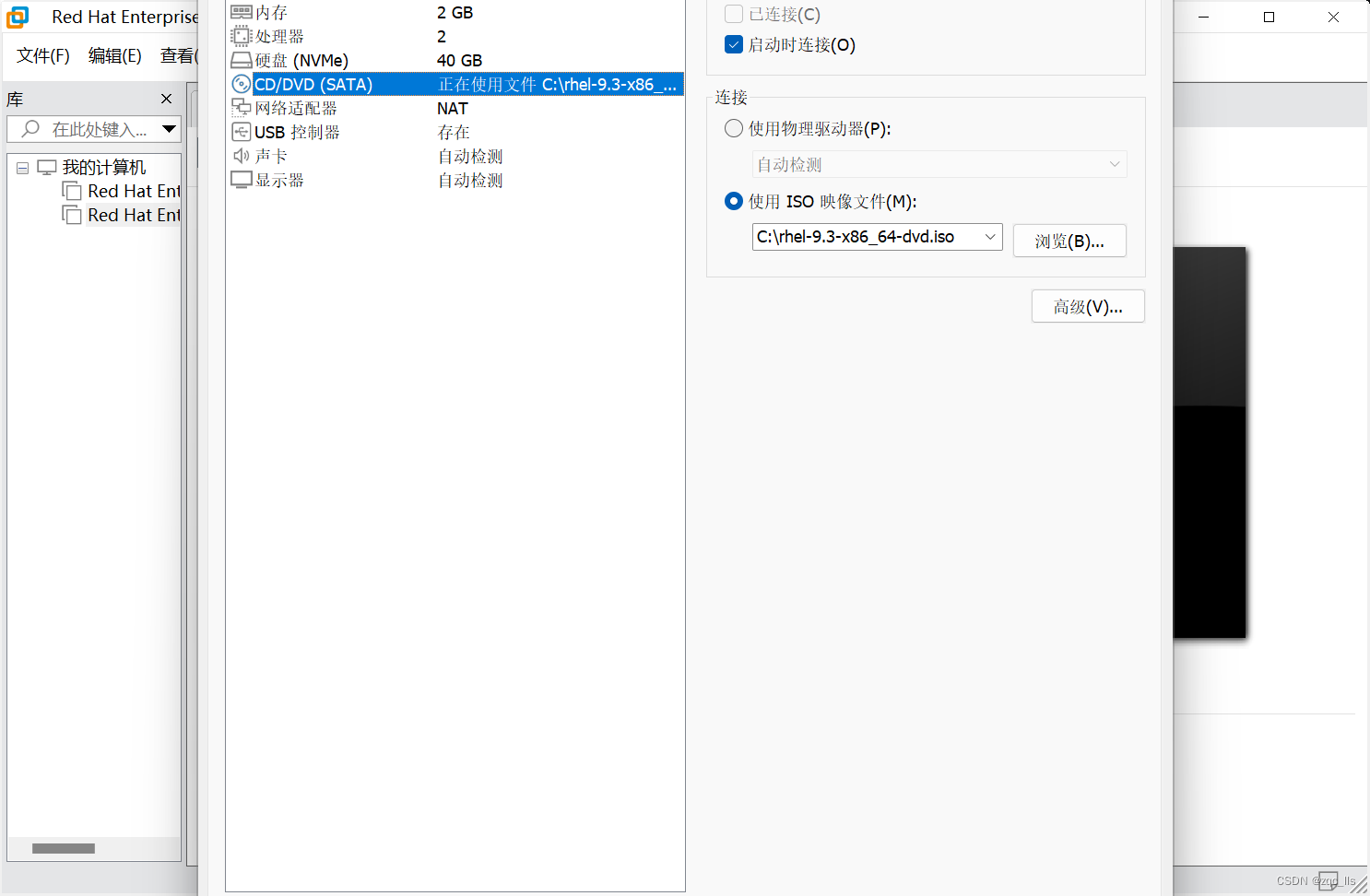Uncheck 启动时连接(O) checkbox

(x=734, y=44)
